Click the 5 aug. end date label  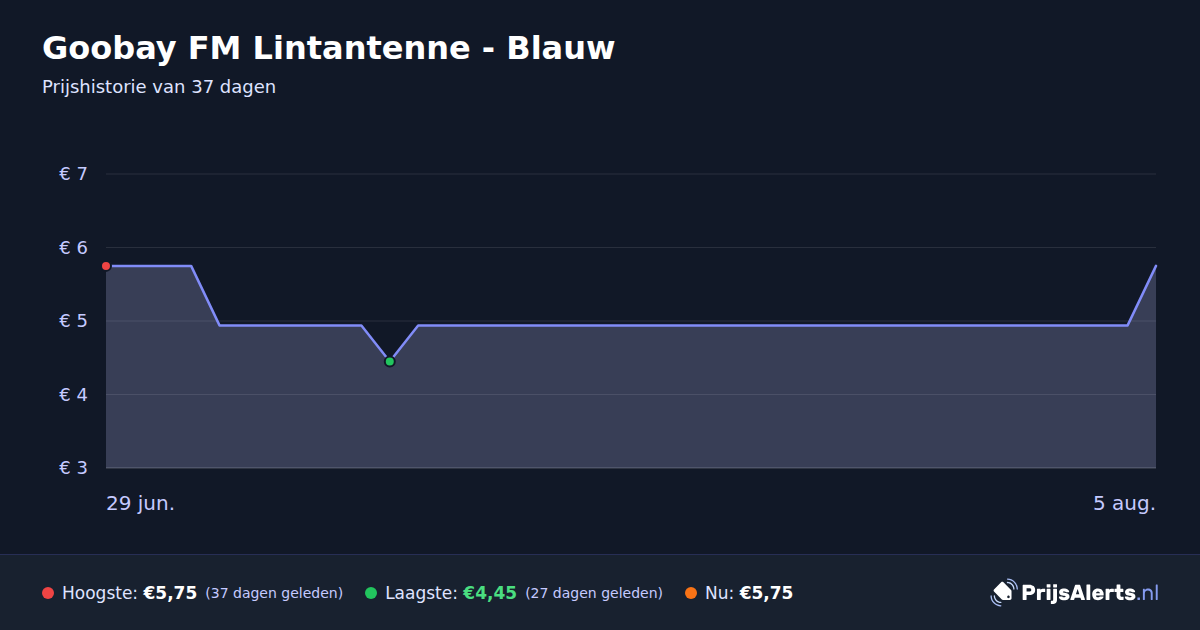[1124, 504]
